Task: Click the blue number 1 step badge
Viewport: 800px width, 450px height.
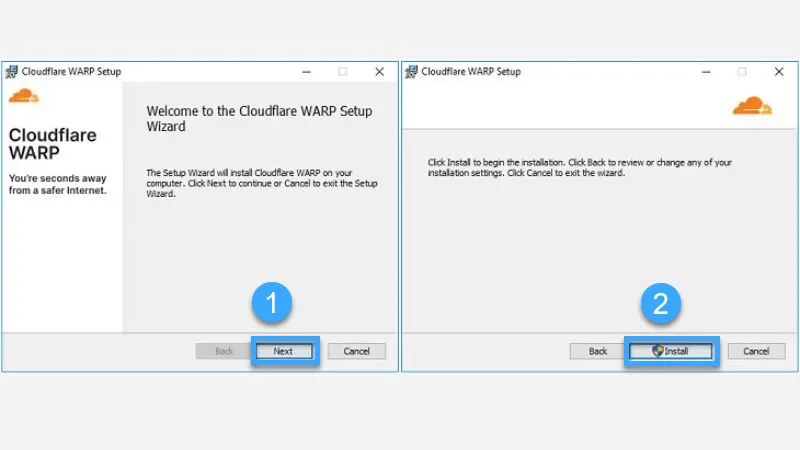Action: [x=271, y=304]
